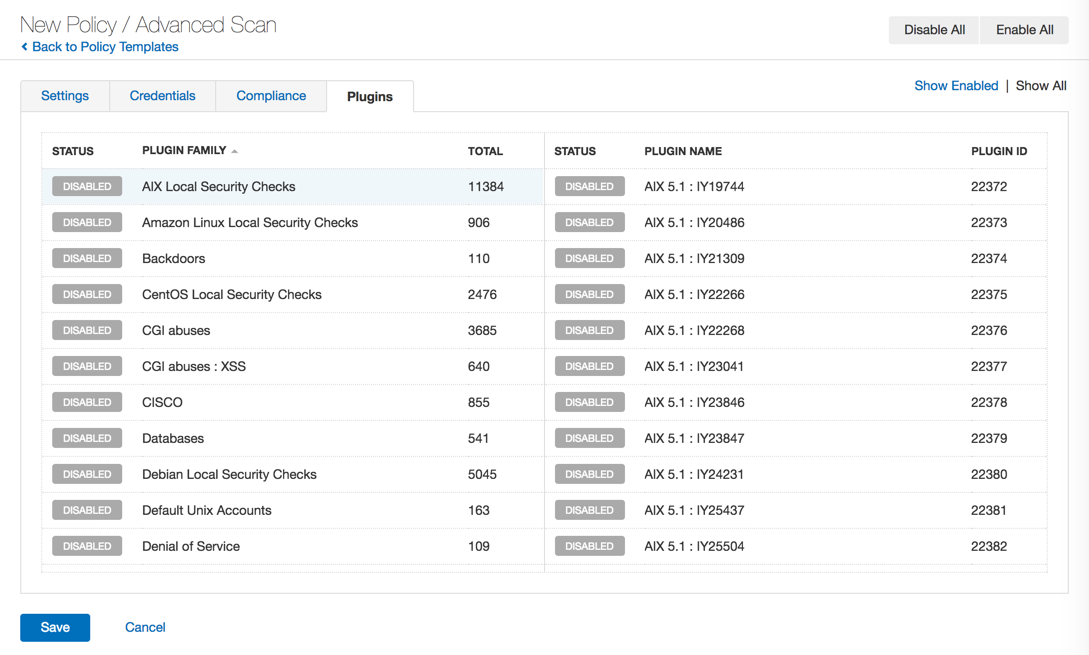Click the Show All filter
1089x655 pixels.
click(x=1041, y=86)
